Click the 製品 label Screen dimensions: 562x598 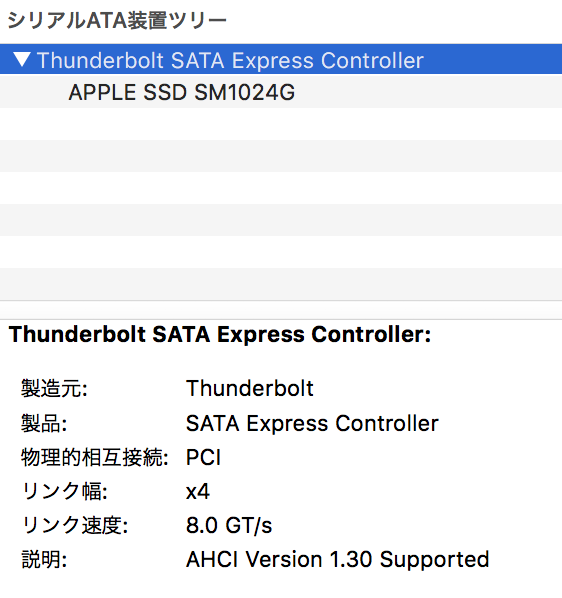pos(44,423)
